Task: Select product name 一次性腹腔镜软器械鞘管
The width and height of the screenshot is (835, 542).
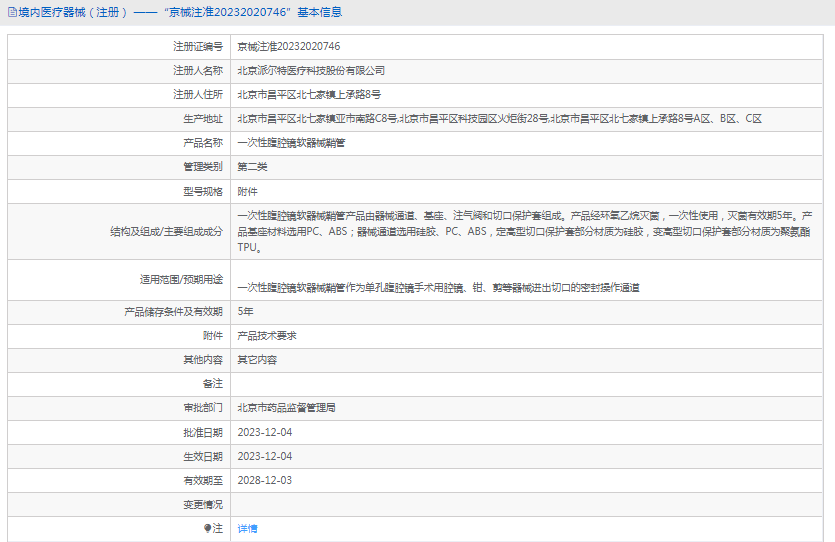Action: tap(291, 143)
